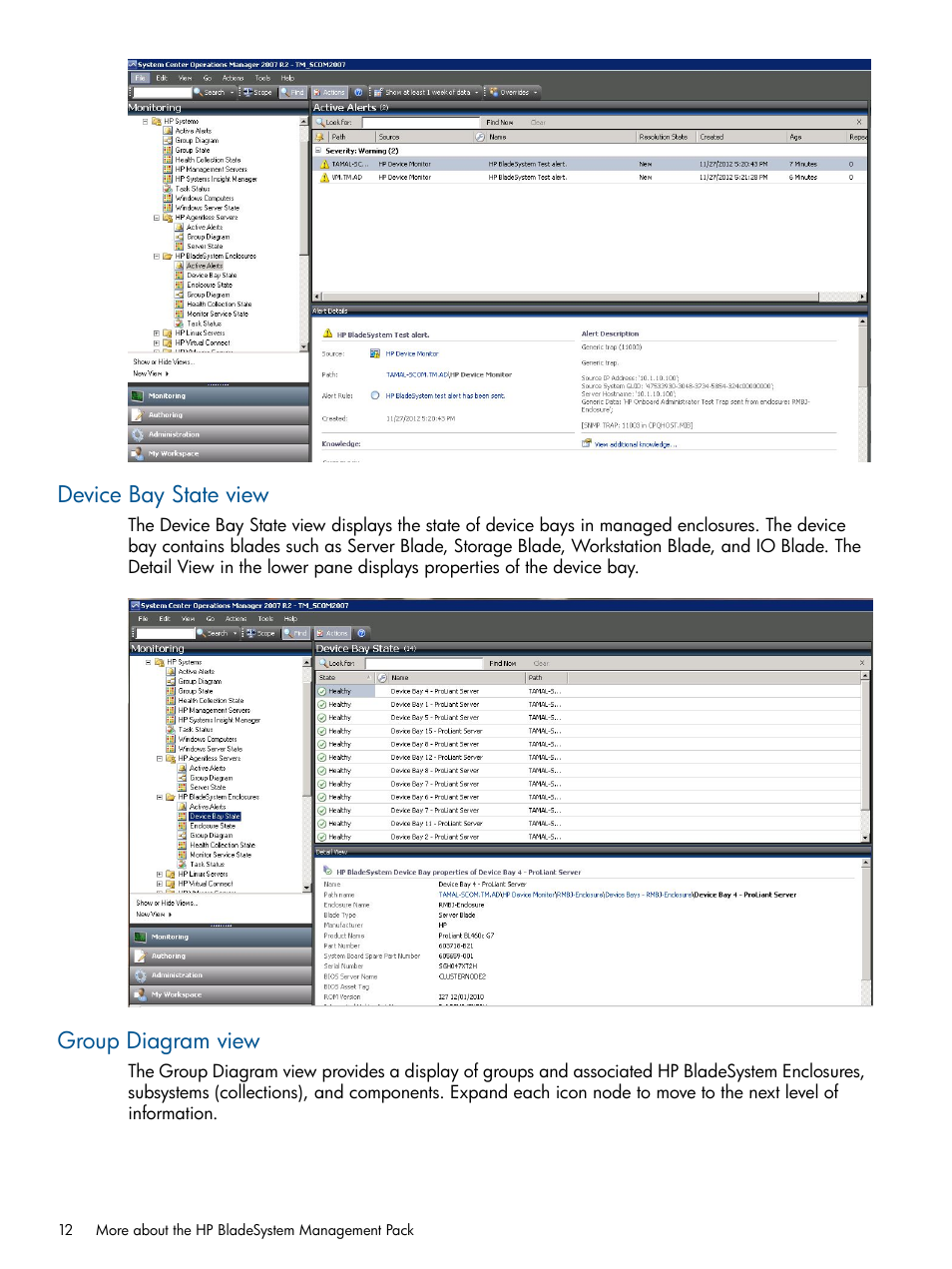Click Scope button in Active Alerts window toolbar

pos(258,92)
